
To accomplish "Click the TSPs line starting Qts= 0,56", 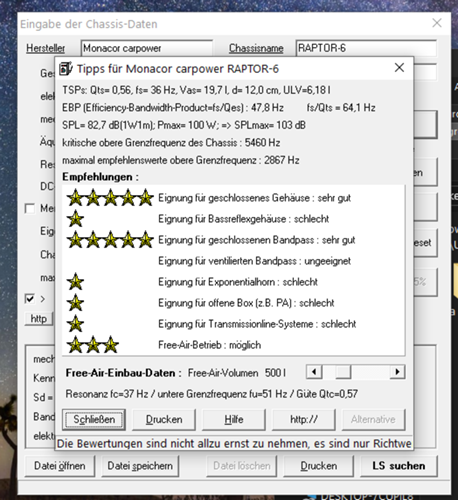I will pos(196,90).
